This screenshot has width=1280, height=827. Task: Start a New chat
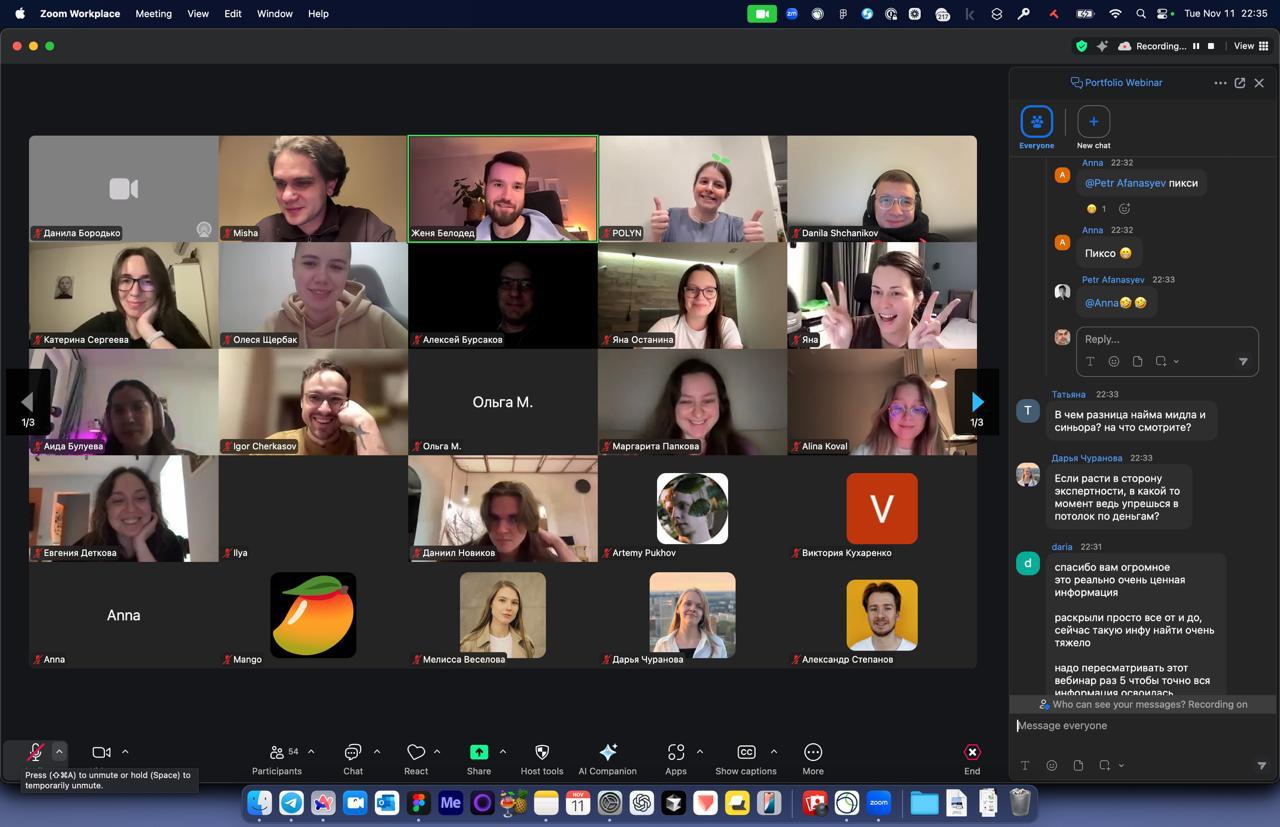(x=1093, y=128)
